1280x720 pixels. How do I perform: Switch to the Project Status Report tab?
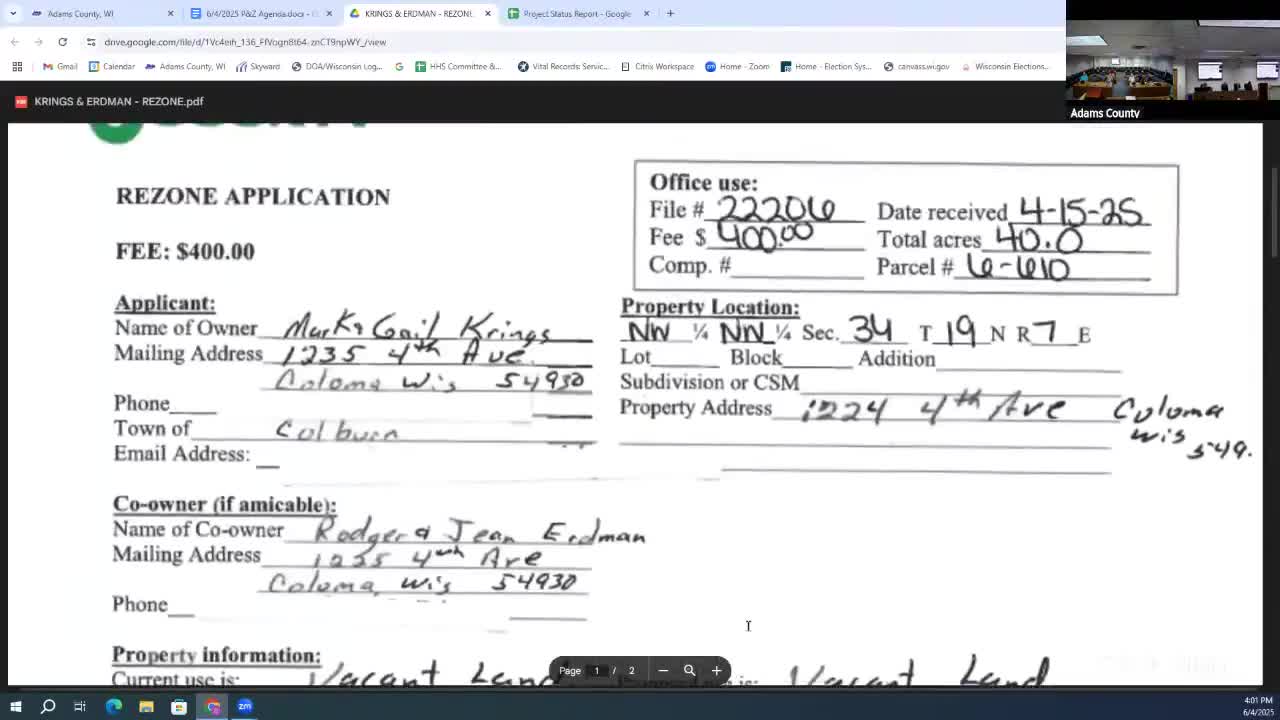click(x=579, y=13)
